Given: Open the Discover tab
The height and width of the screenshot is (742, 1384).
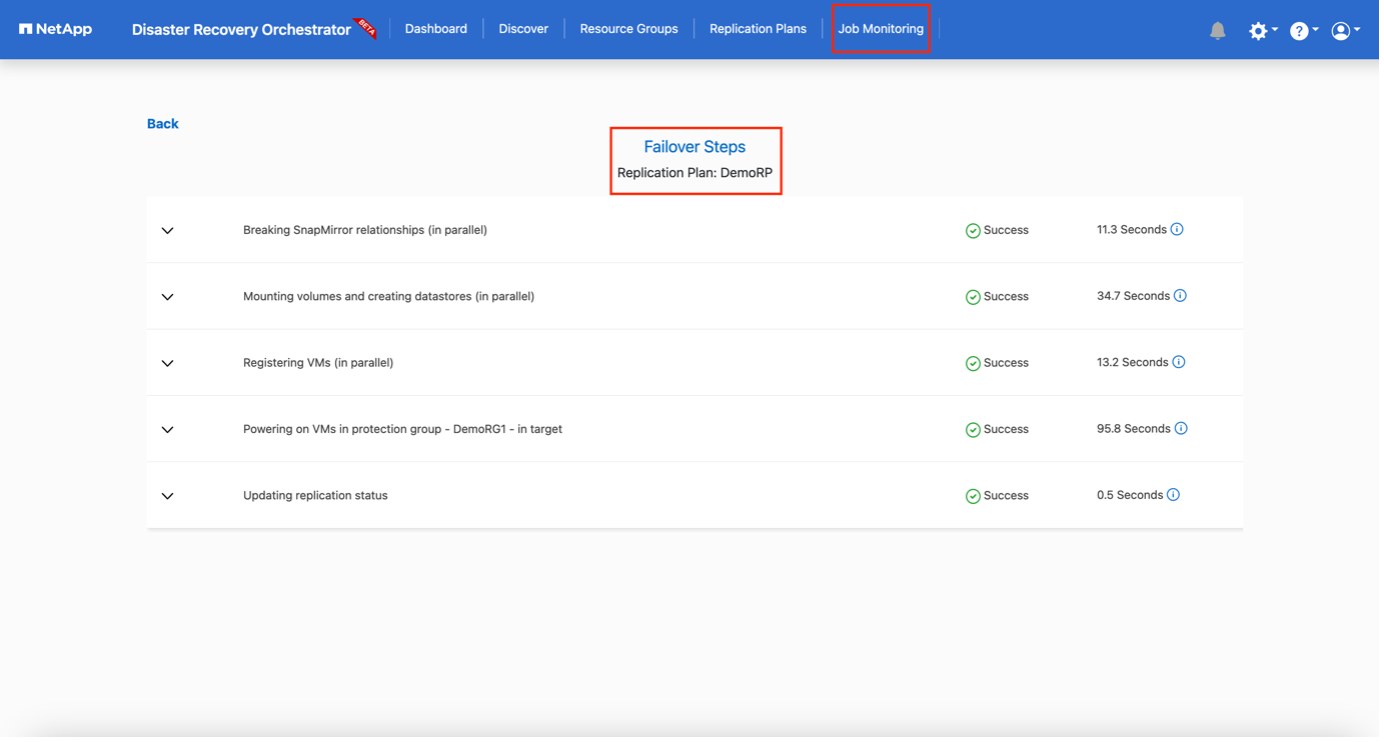Looking at the screenshot, I should (524, 29).
